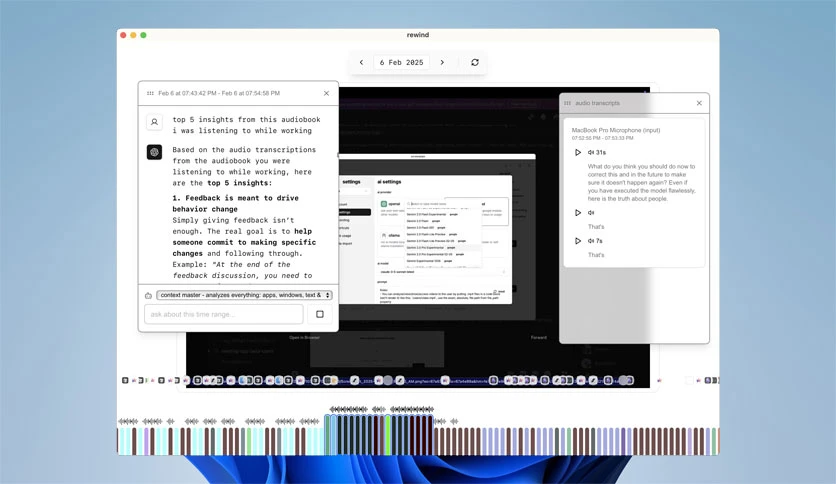This screenshot has height=484, width=836.
Task: Click the user avatar icon in chat
Action: coord(155,122)
